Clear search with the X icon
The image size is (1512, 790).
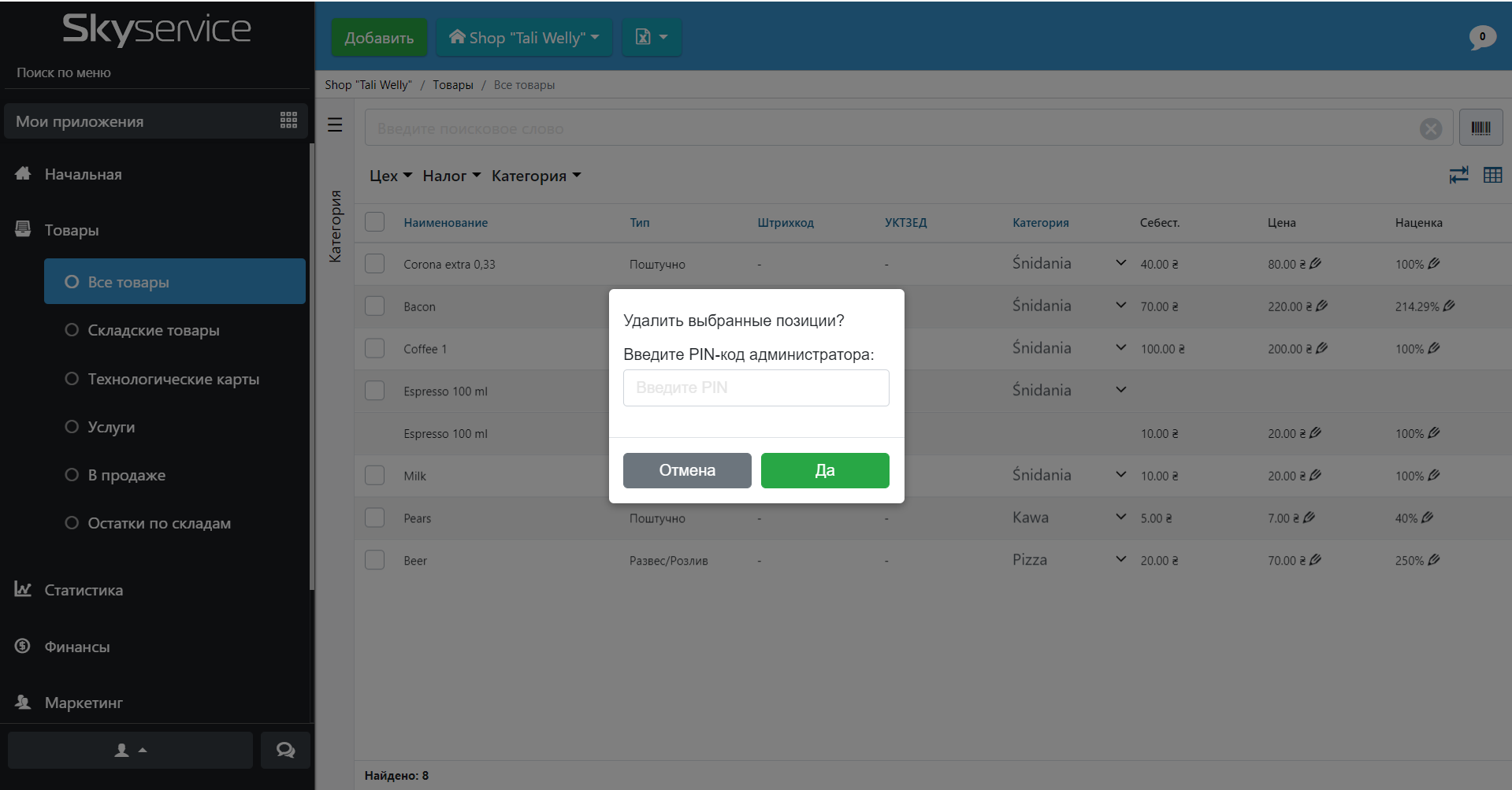pos(1430,128)
